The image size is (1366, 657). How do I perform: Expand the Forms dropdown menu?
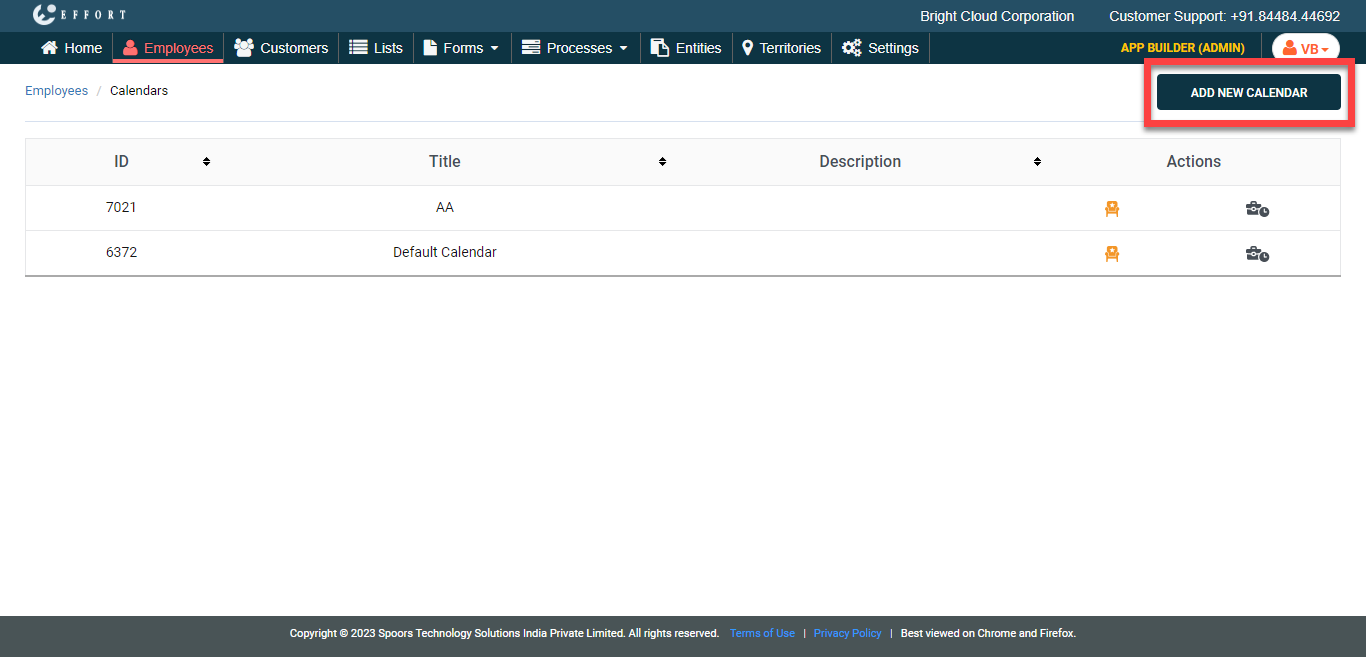[461, 48]
